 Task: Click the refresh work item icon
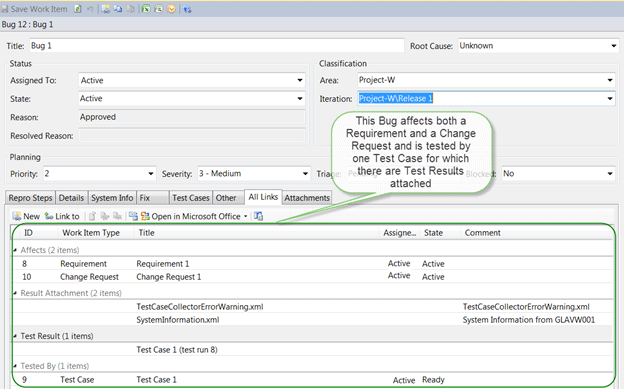pos(77,9)
